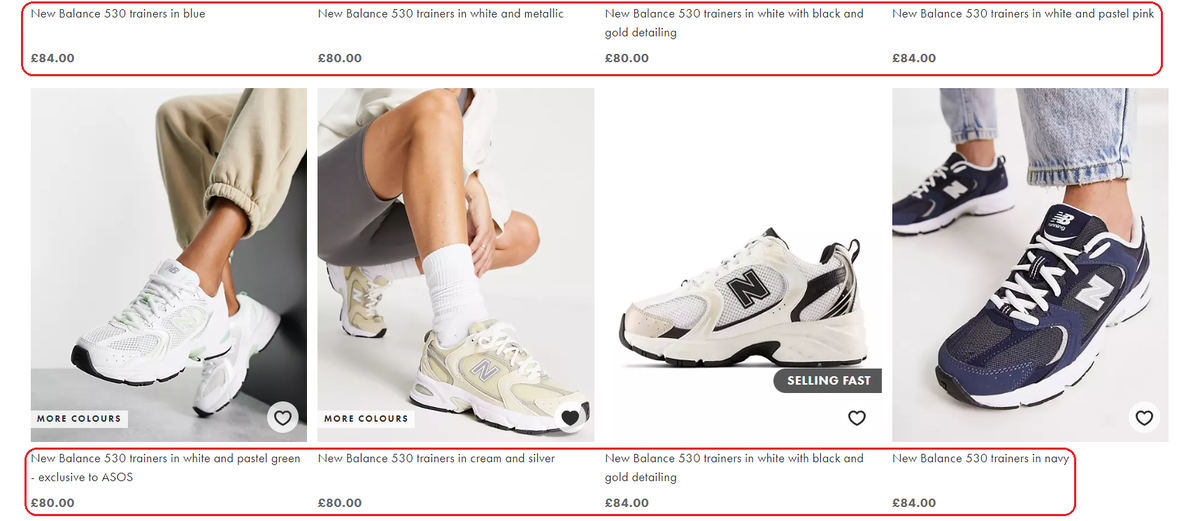Select the black and gold detailing title priced £84.00
This screenshot has height=521, width=1200.
(x=734, y=468)
